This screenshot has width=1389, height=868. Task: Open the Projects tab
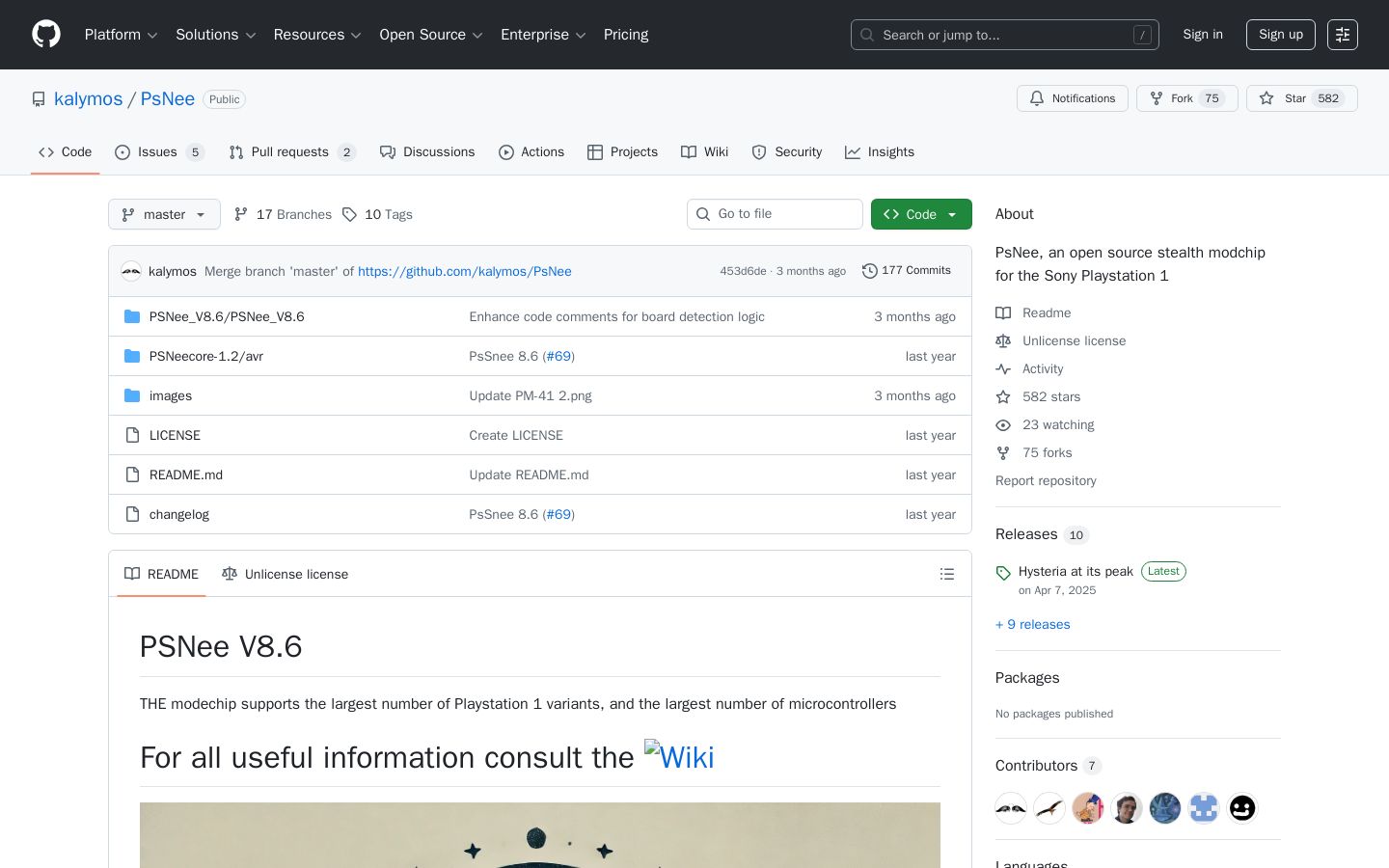622,152
